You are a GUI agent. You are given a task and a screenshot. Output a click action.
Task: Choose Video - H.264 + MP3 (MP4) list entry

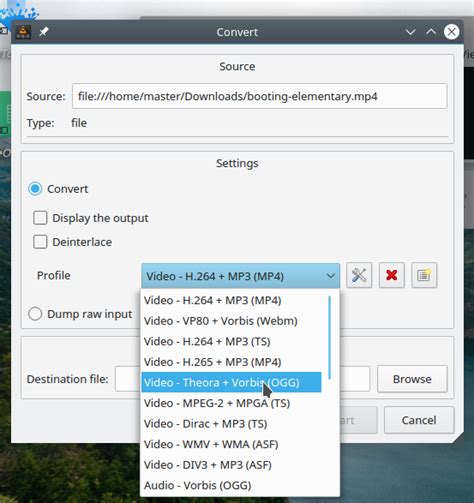pos(231,300)
